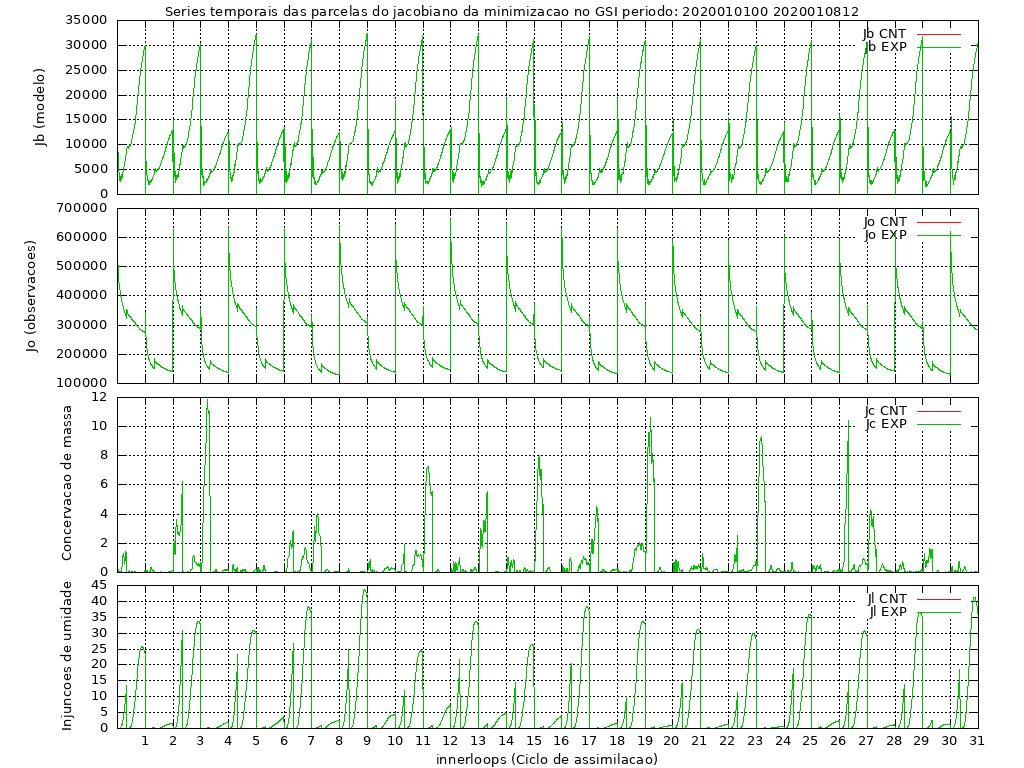Viewport: 1024px width, 768px height.
Task: Click the 700000 tick on Jo axis
Action: pyautogui.click(x=82, y=208)
